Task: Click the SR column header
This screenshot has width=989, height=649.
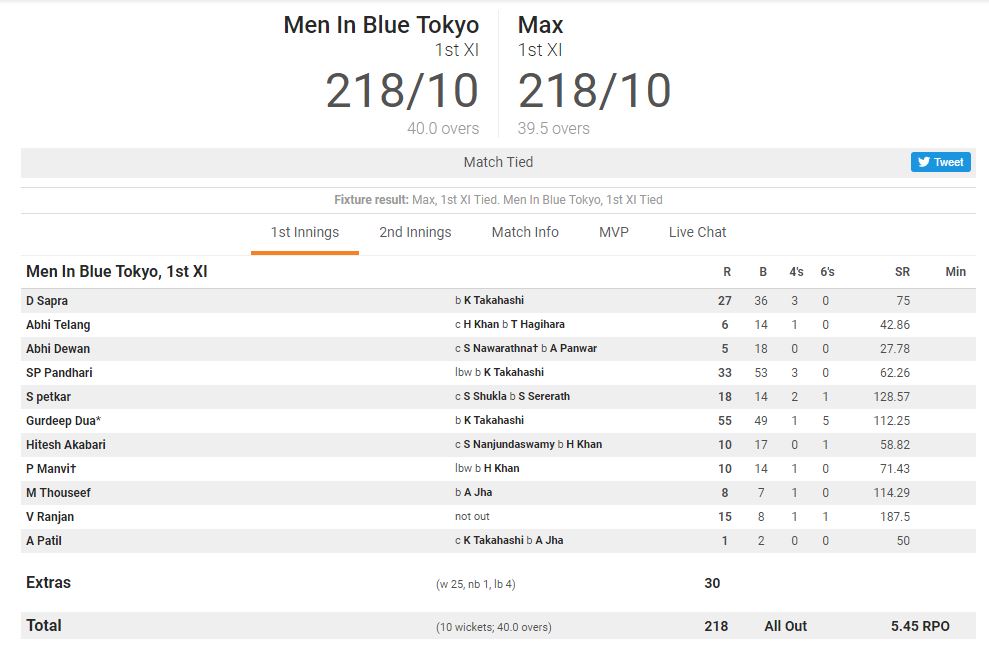Action: point(902,271)
